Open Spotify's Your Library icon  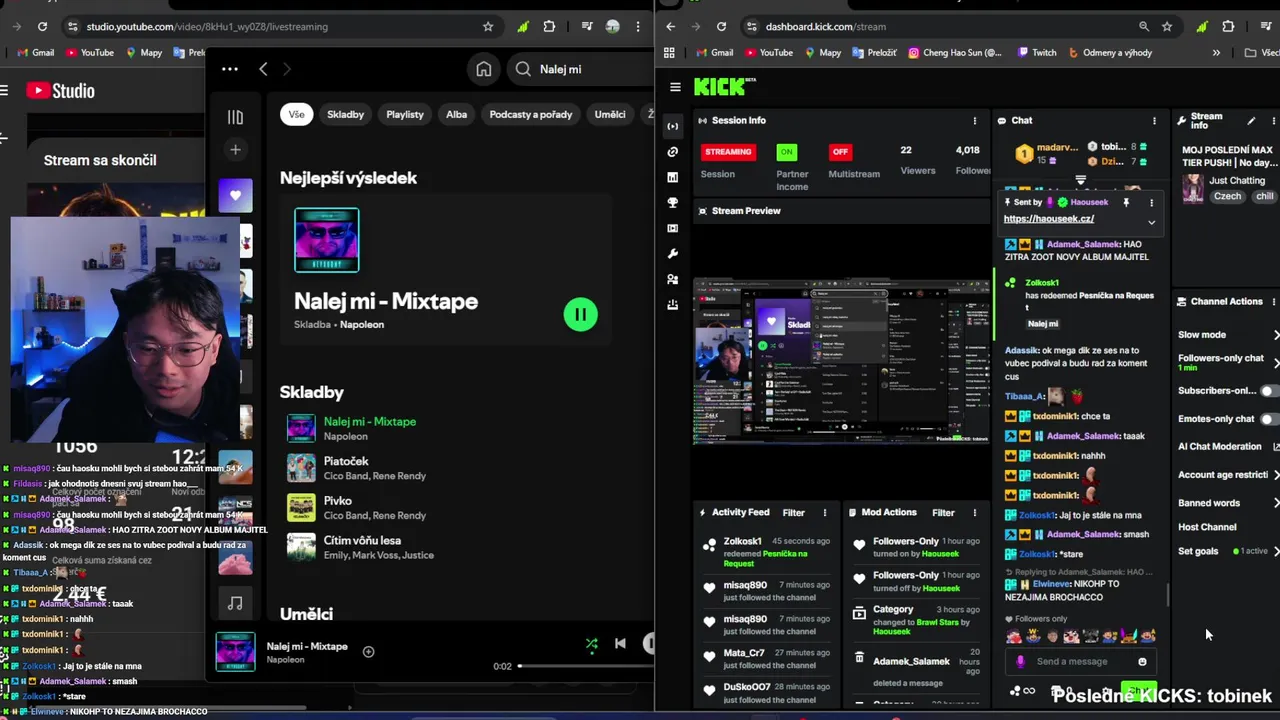click(235, 117)
